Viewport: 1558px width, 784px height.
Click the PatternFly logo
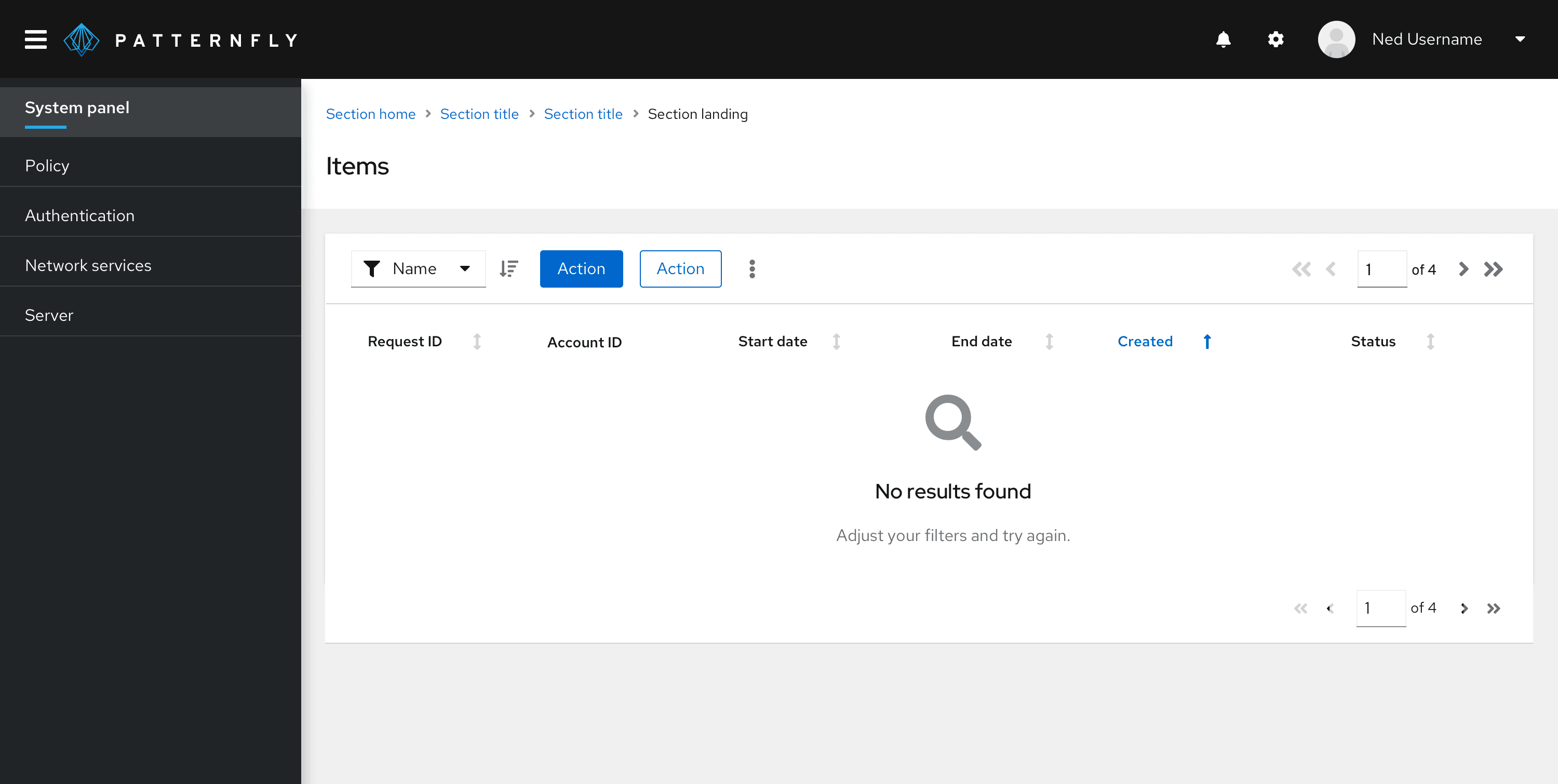coord(180,40)
